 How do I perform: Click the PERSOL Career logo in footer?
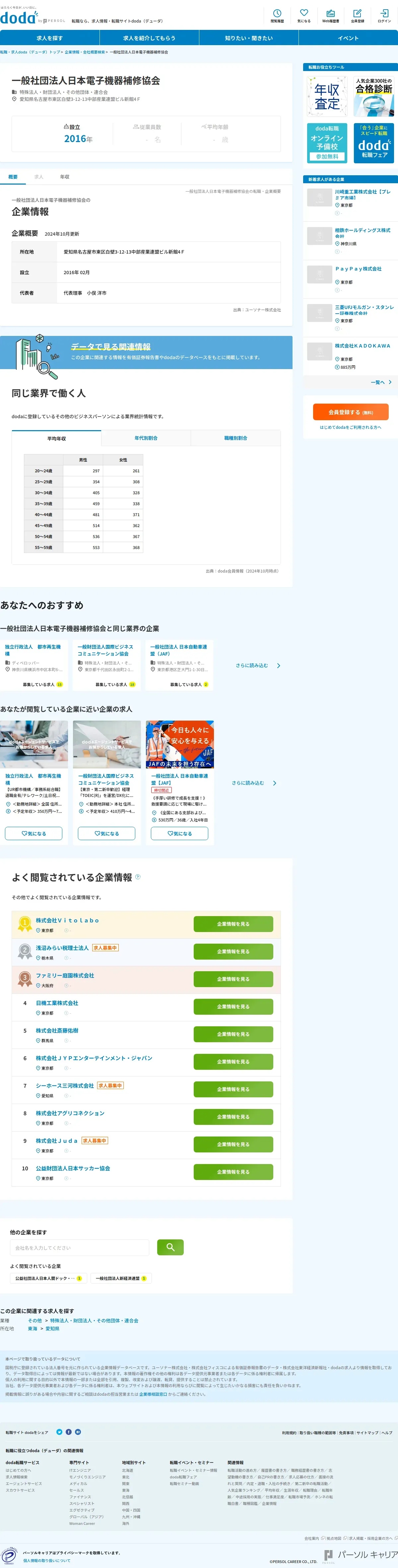360,1555
